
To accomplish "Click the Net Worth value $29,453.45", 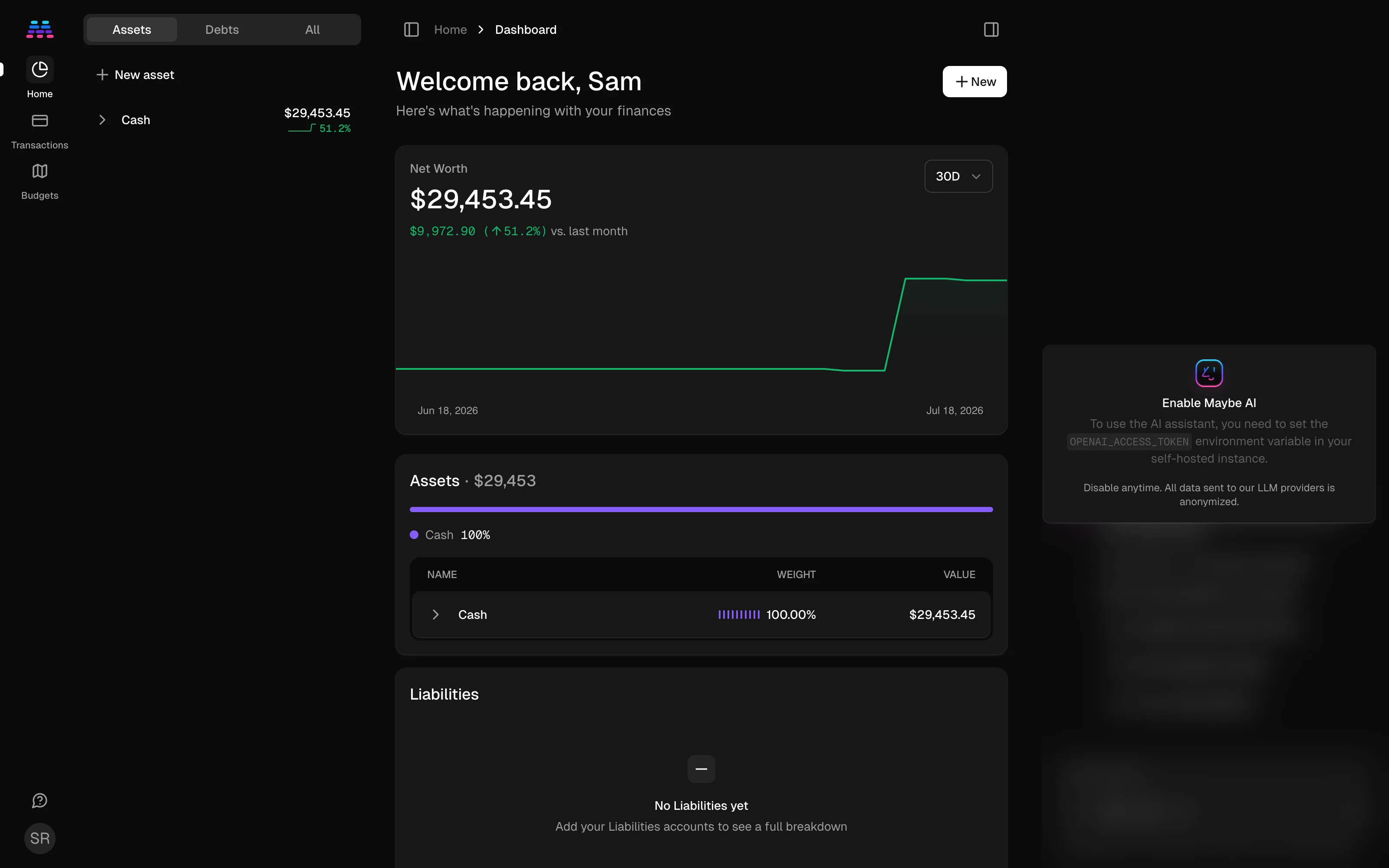I will (481, 200).
